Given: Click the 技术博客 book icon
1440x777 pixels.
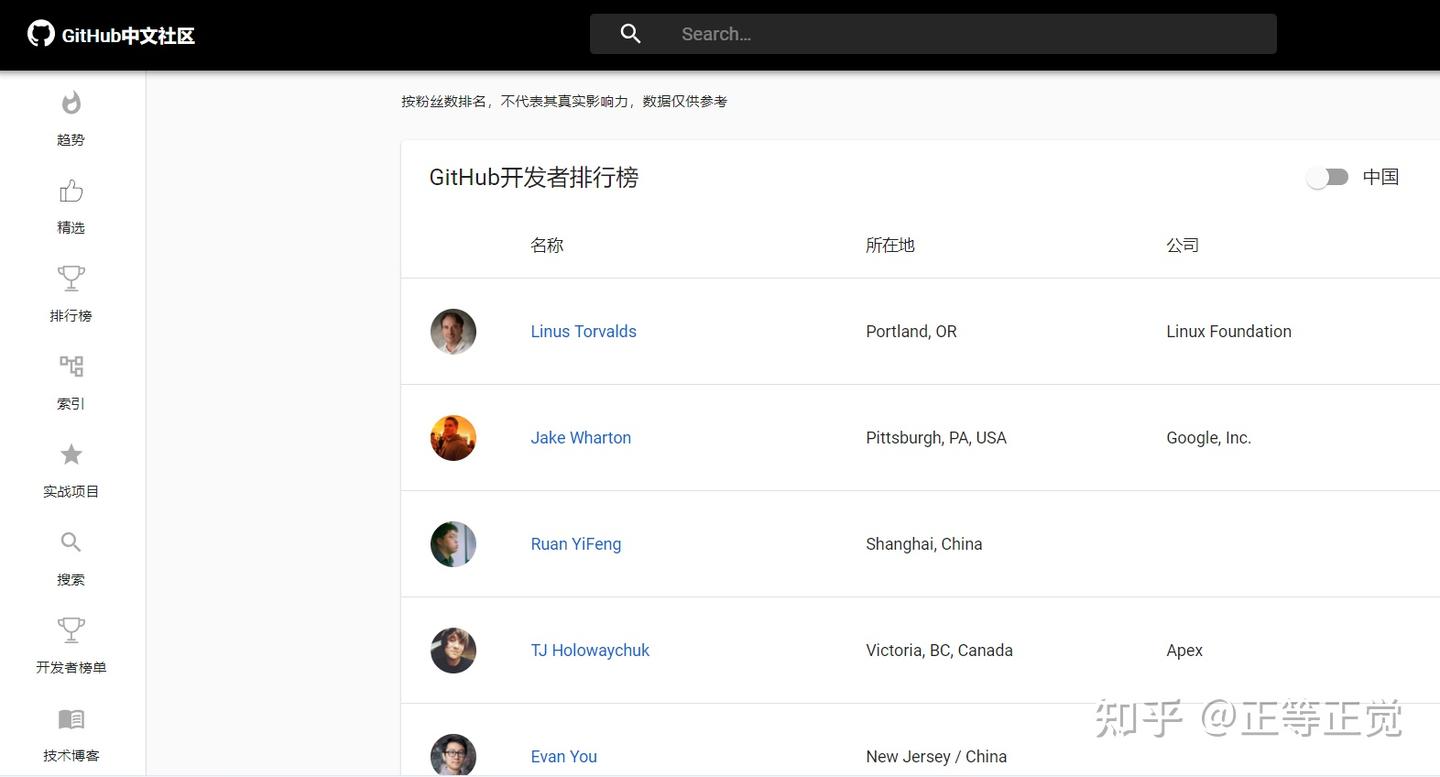Looking at the screenshot, I should [70, 718].
